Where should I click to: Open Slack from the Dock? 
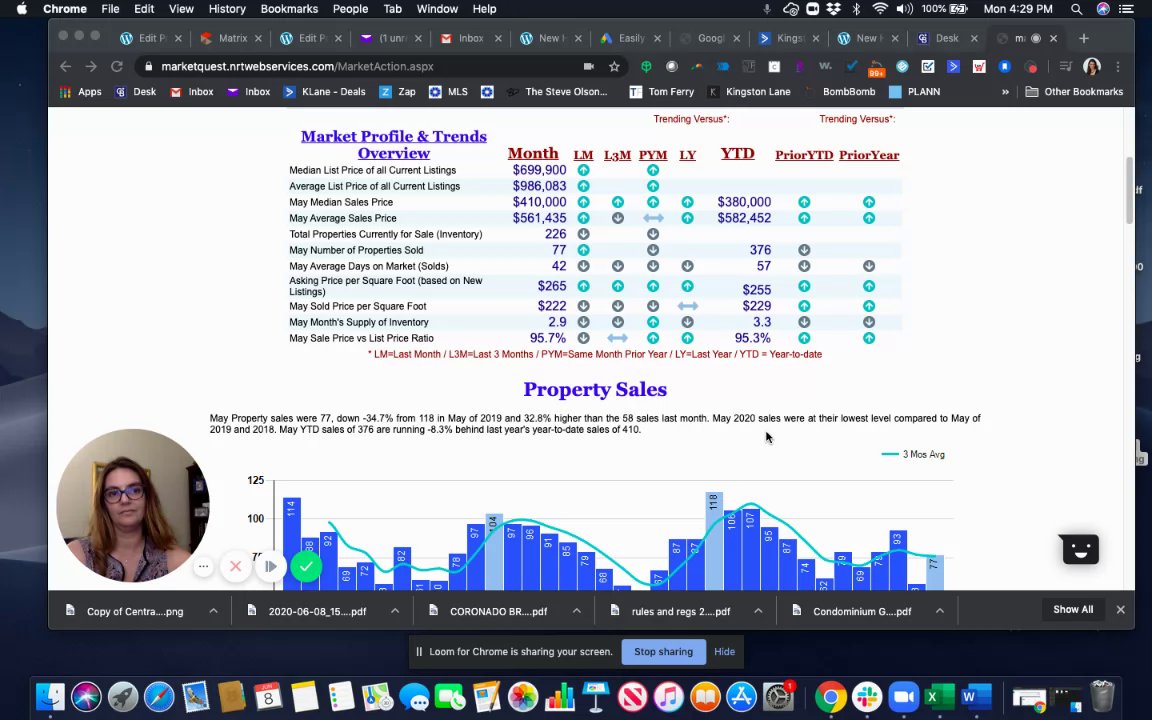pos(867,696)
